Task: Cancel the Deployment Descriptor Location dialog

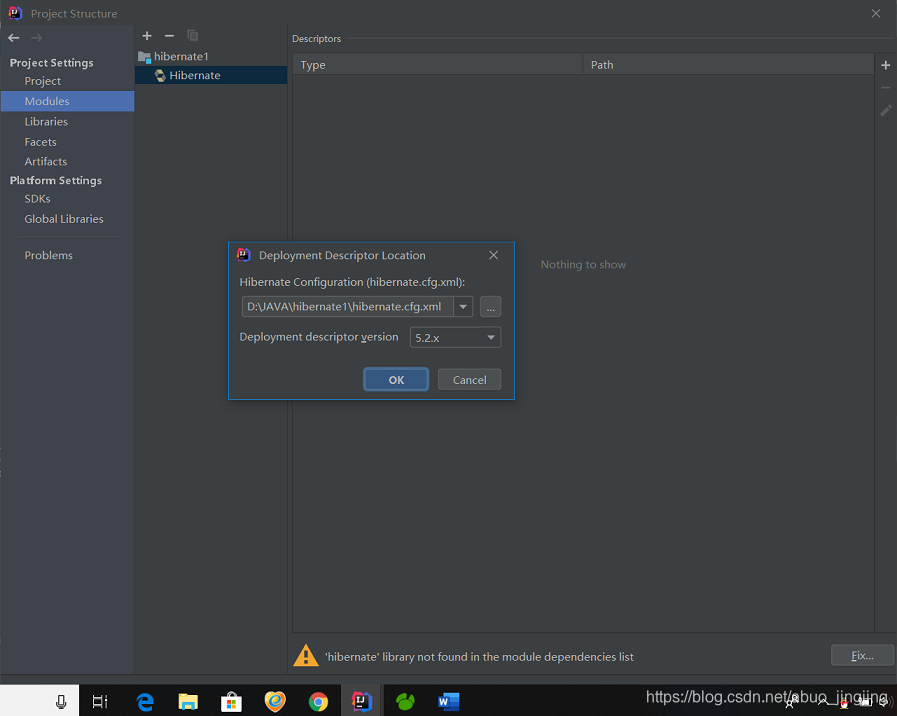Action: coord(470,380)
